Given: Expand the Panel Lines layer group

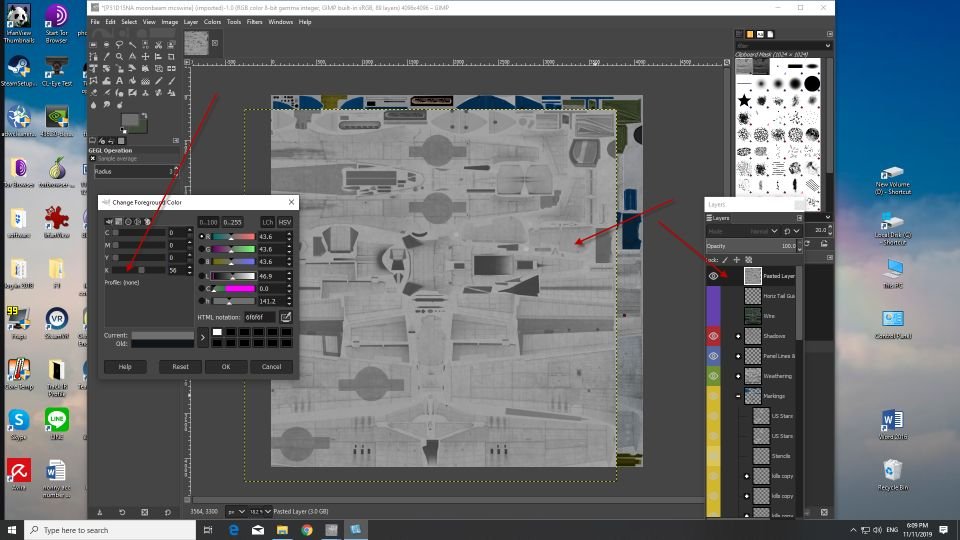Looking at the screenshot, I should 738,356.
